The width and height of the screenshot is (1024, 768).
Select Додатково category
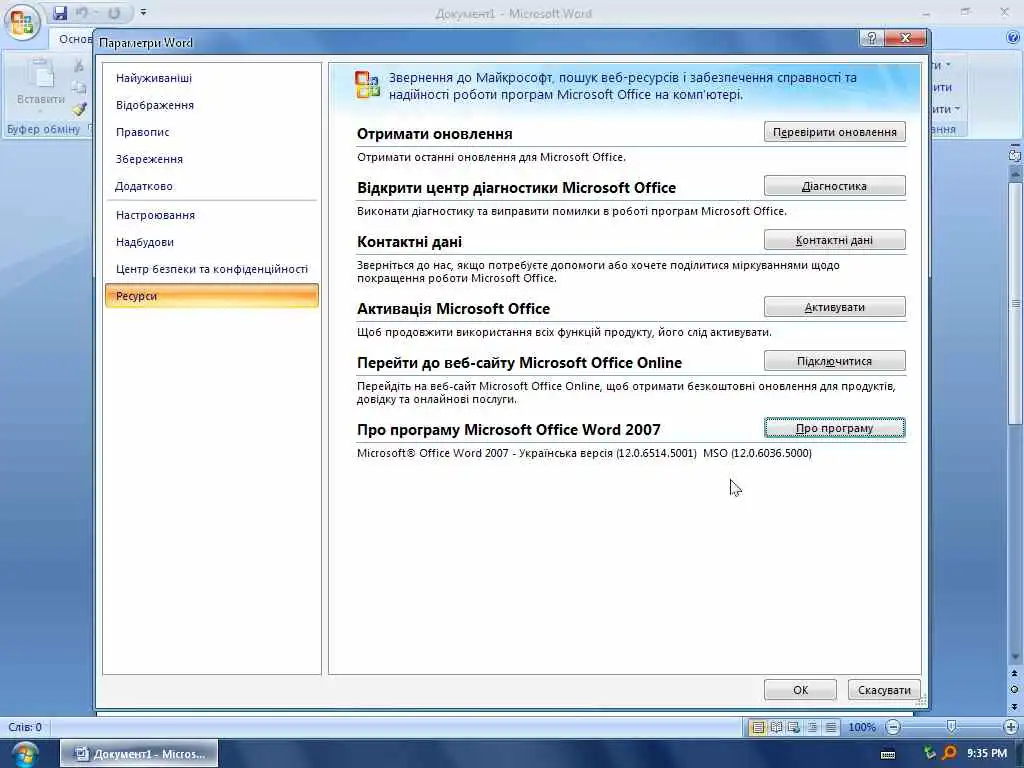pyautogui.click(x=212, y=186)
